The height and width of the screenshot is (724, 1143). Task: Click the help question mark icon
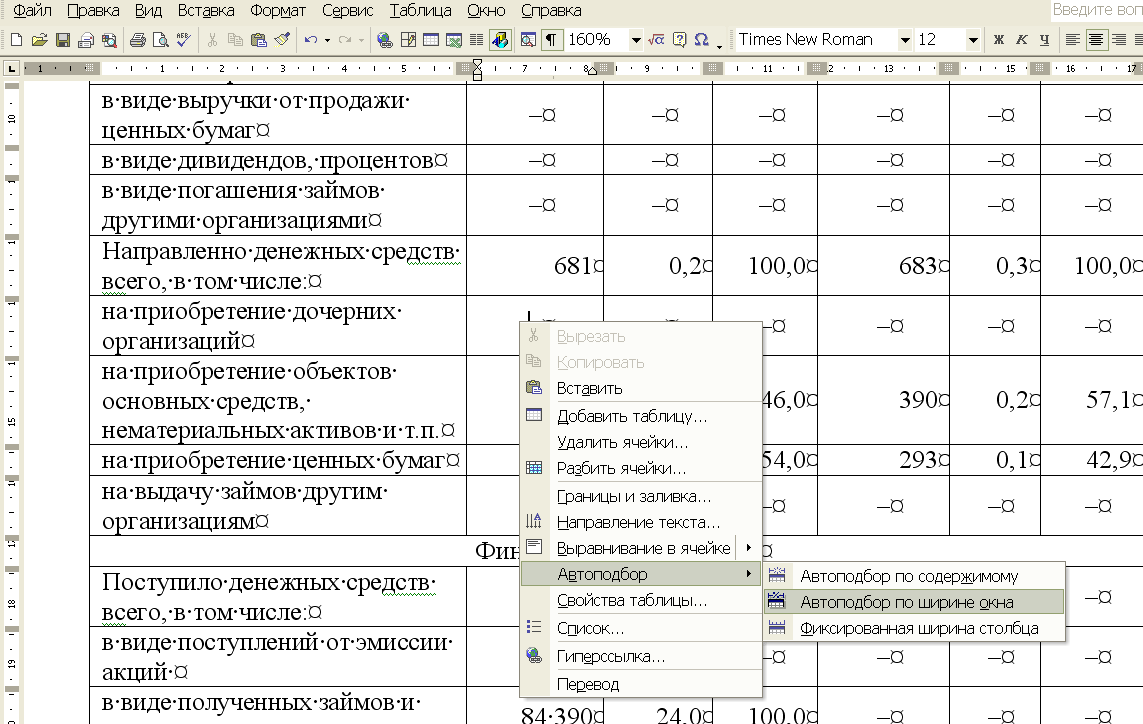tap(679, 40)
